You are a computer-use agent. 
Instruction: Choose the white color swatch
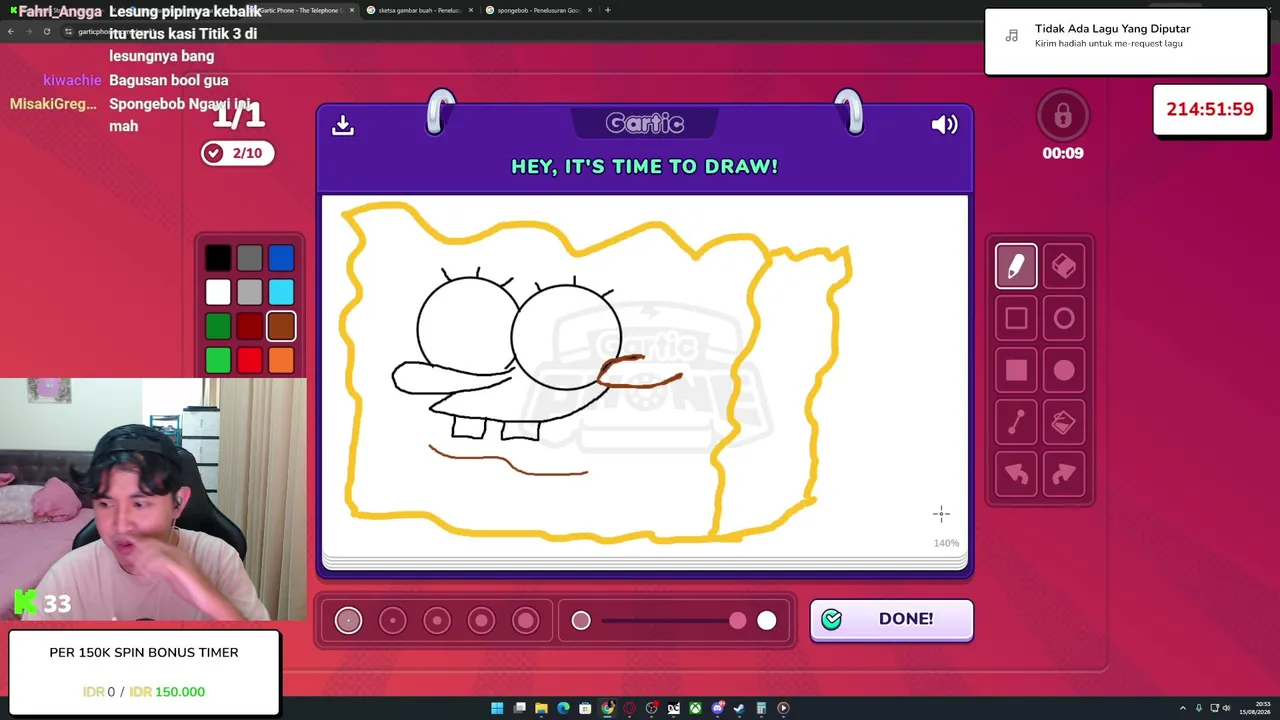(x=218, y=292)
